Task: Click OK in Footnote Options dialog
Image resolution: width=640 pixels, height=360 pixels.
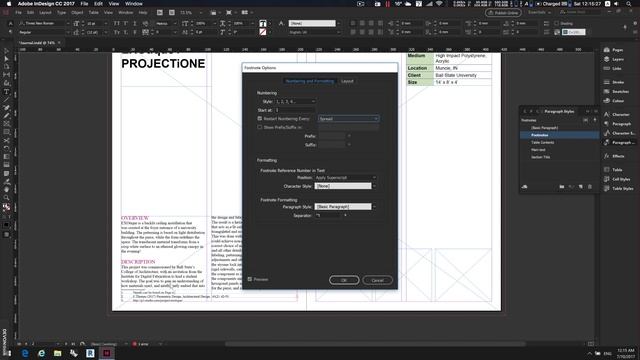Action: pos(344,280)
